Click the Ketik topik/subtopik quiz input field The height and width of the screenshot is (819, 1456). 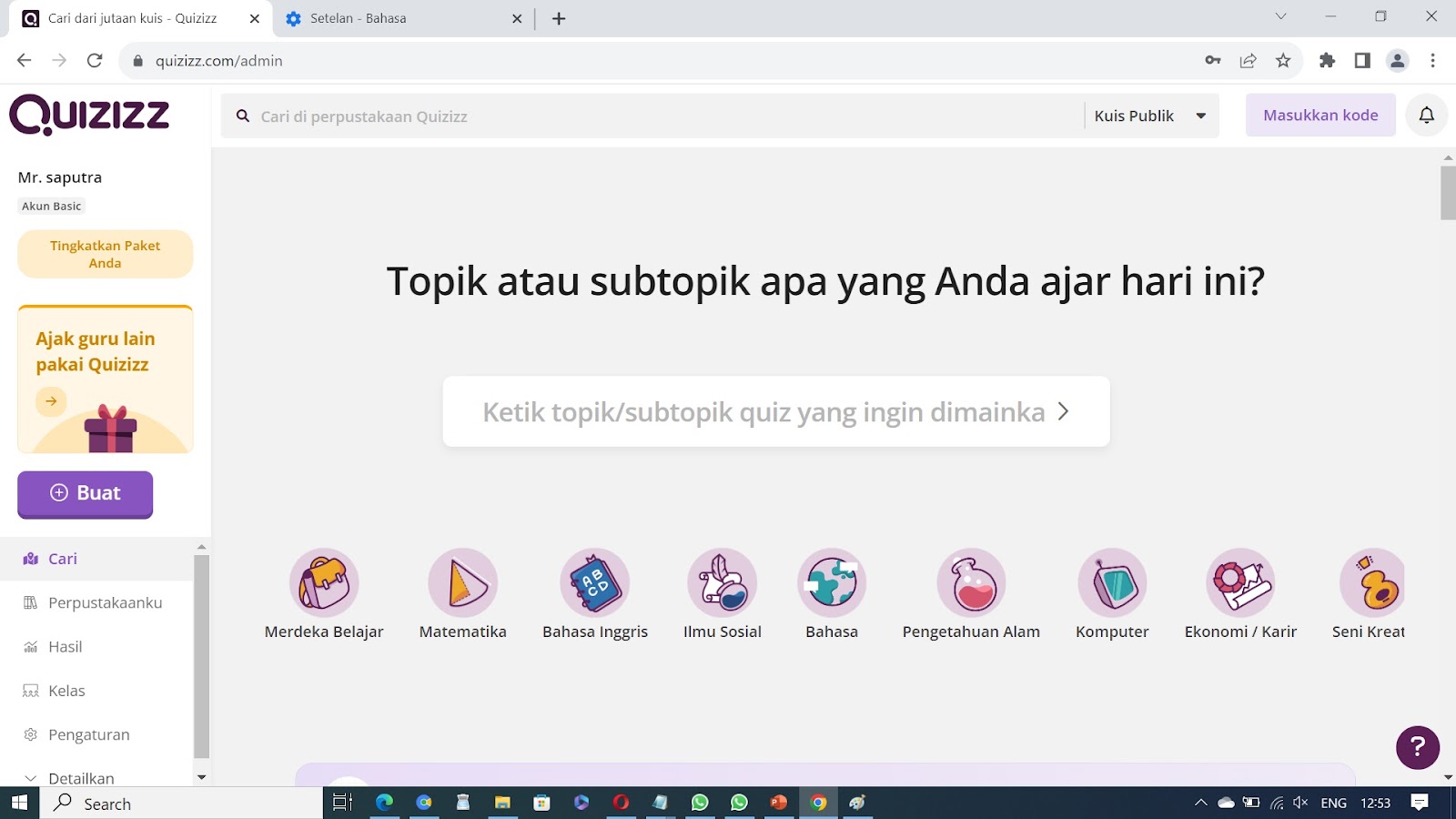click(x=776, y=411)
